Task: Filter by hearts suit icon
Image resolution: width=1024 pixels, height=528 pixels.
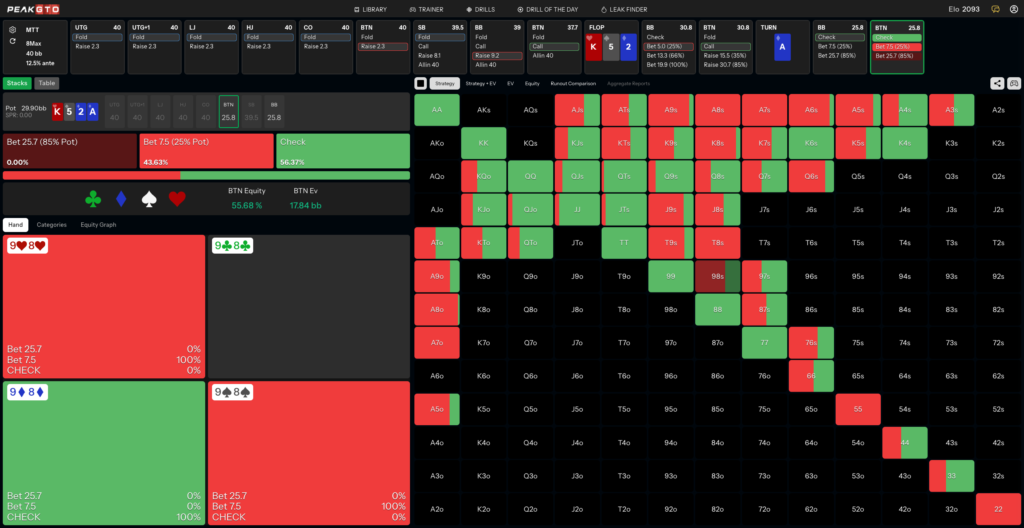Action: (x=178, y=199)
